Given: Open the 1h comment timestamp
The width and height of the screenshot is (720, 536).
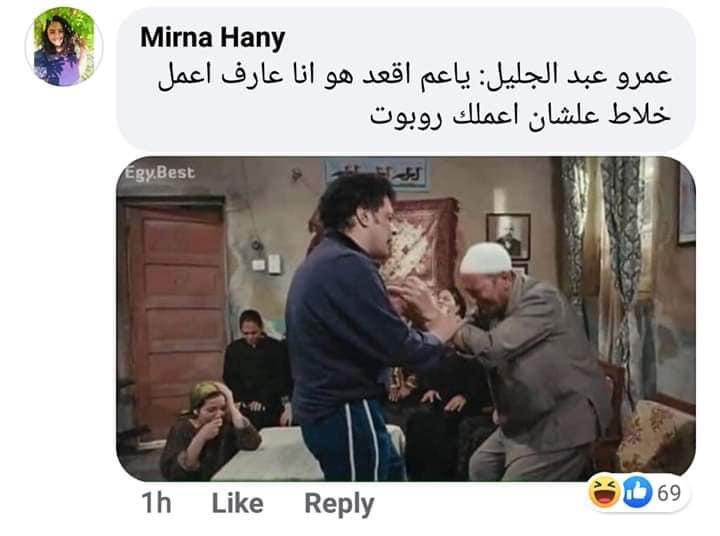Looking at the screenshot, I should pyautogui.click(x=156, y=503).
